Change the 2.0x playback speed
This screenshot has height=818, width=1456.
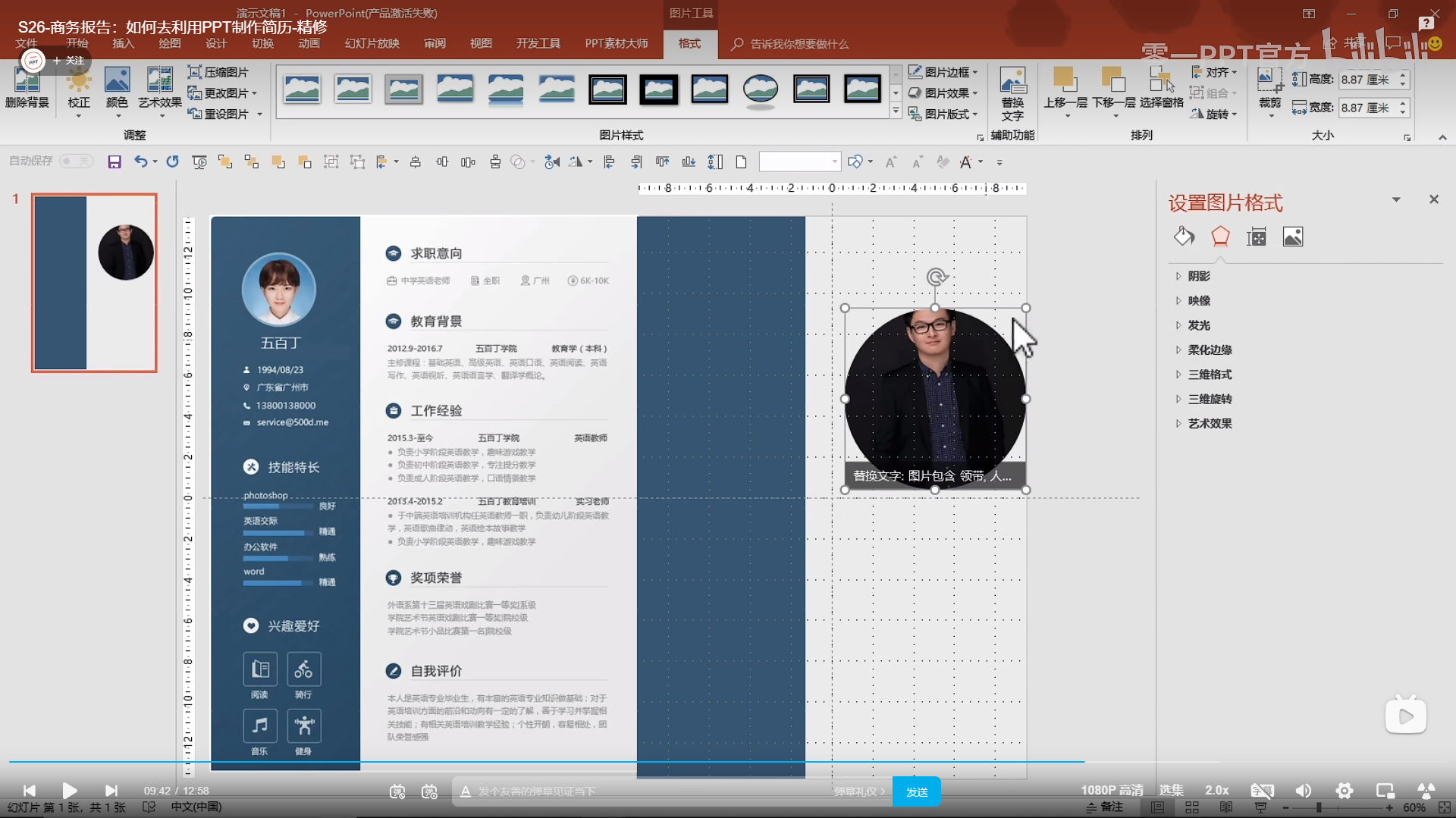(1217, 791)
